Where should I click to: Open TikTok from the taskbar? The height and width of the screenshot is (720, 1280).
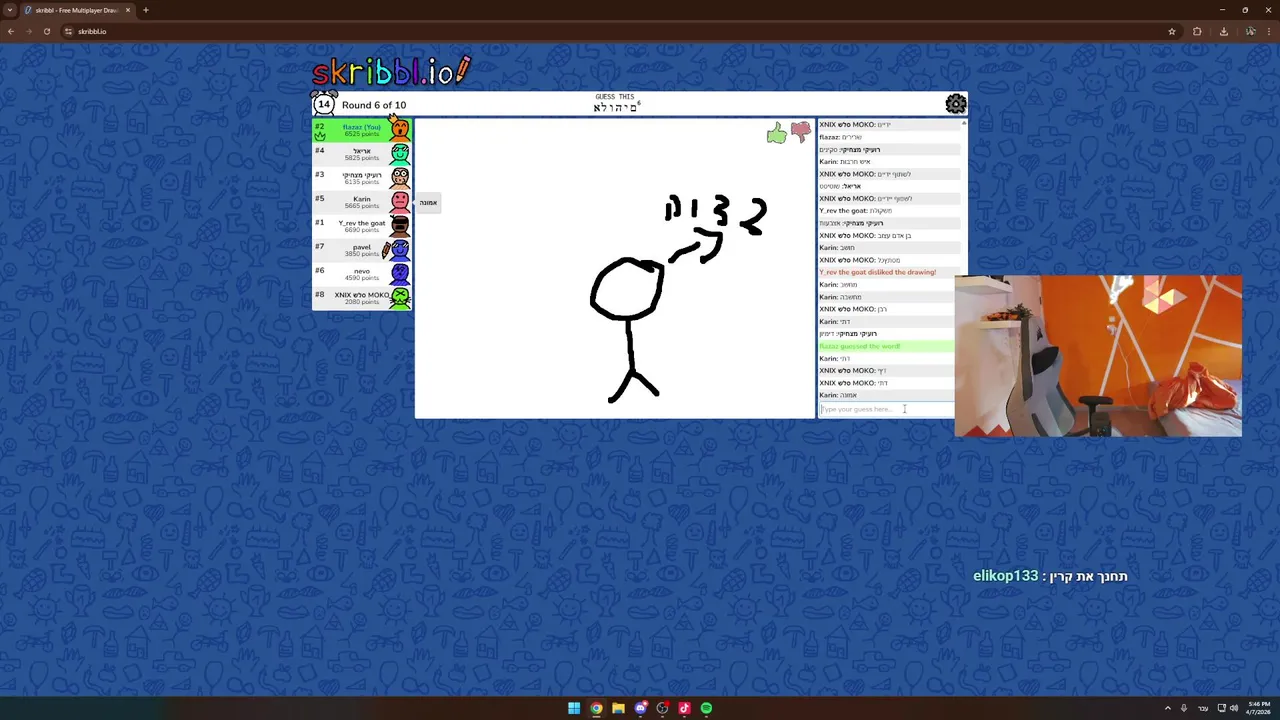click(684, 708)
